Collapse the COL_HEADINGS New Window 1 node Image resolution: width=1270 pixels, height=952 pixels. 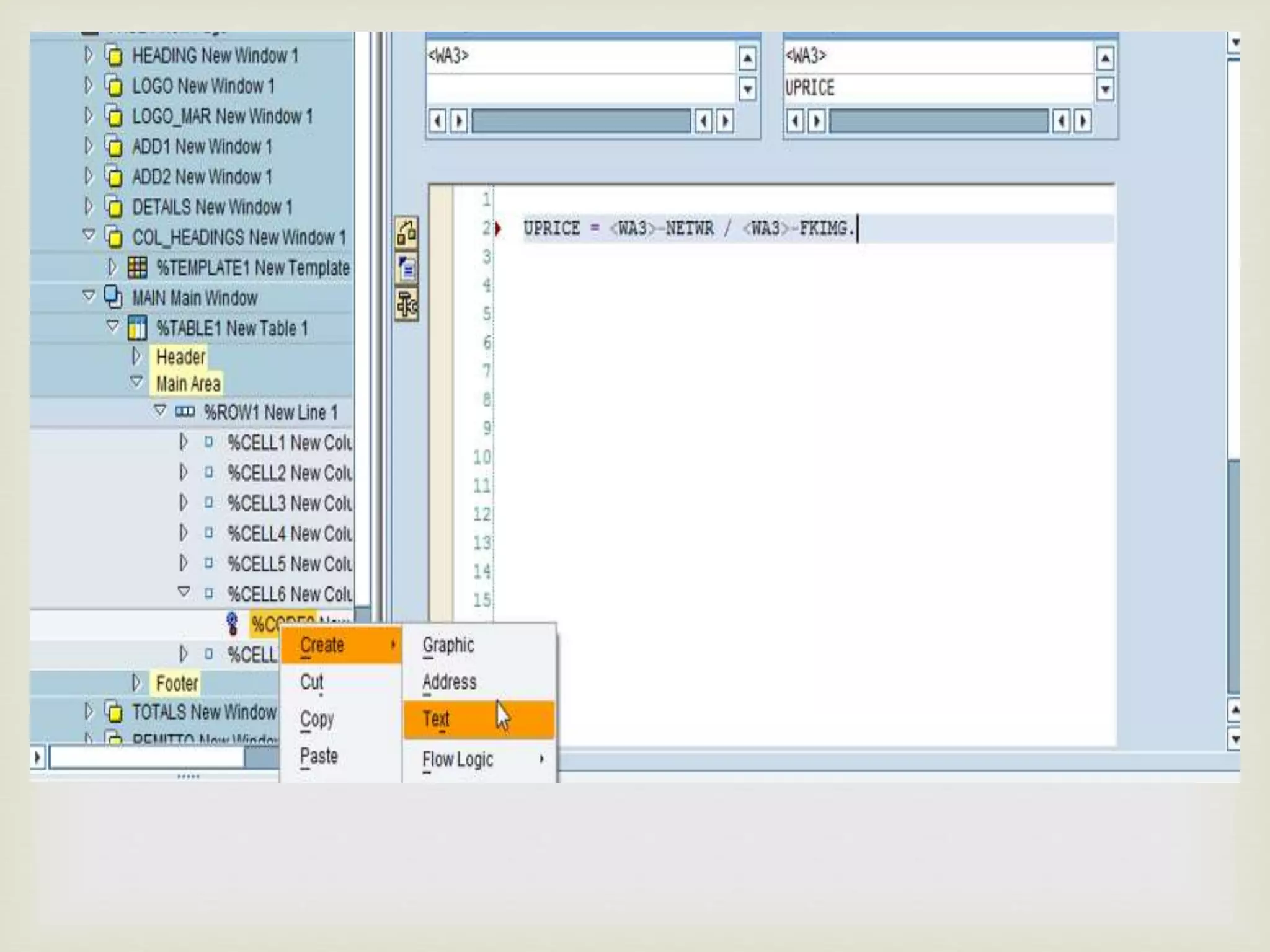pyautogui.click(x=89, y=236)
